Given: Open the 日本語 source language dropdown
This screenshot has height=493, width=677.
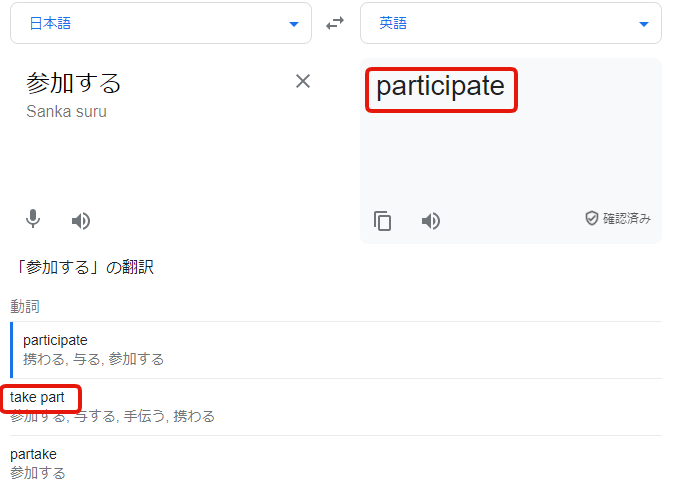Looking at the screenshot, I should tap(161, 23).
